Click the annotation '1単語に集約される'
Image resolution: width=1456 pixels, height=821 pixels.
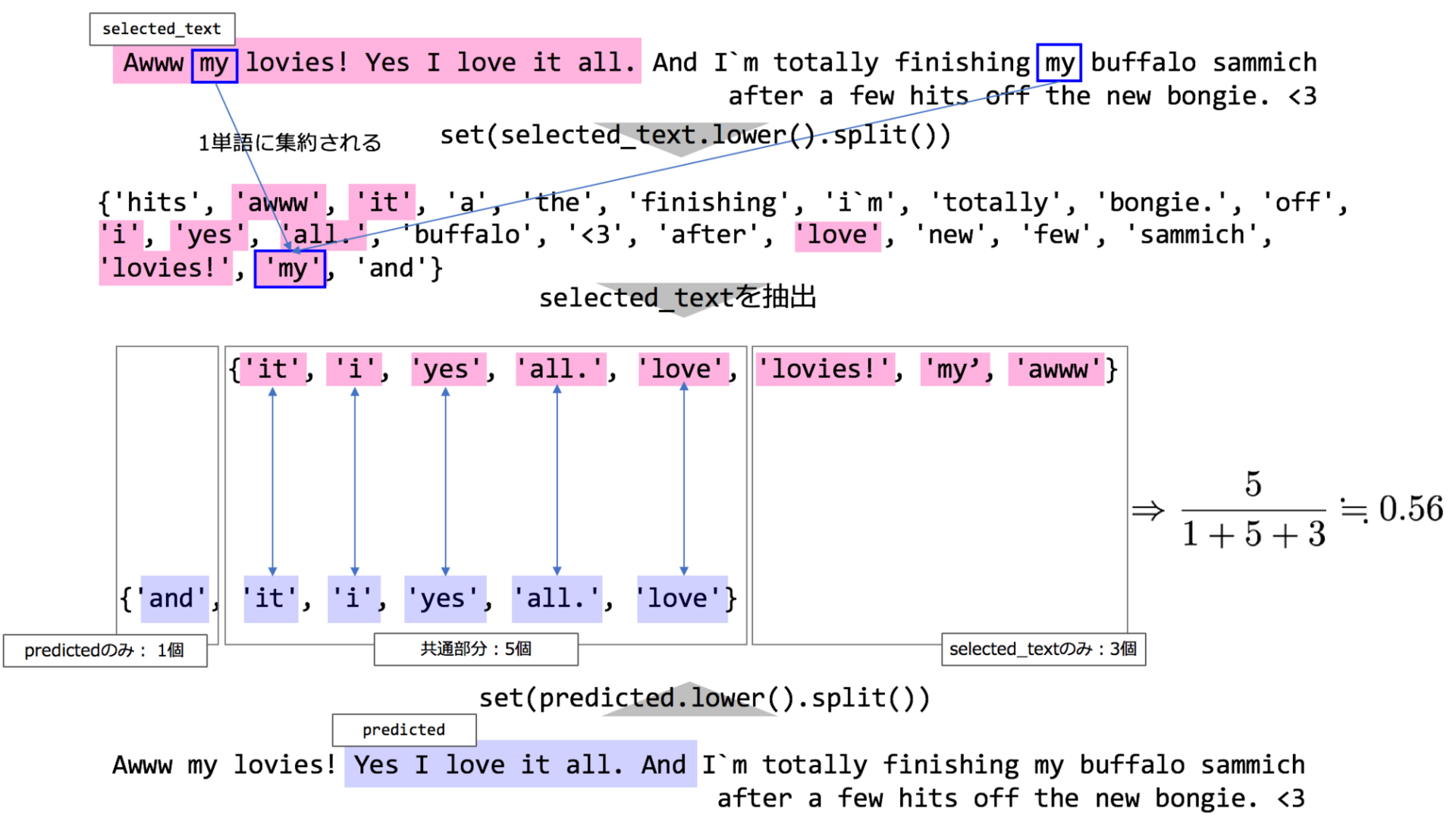pos(290,143)
